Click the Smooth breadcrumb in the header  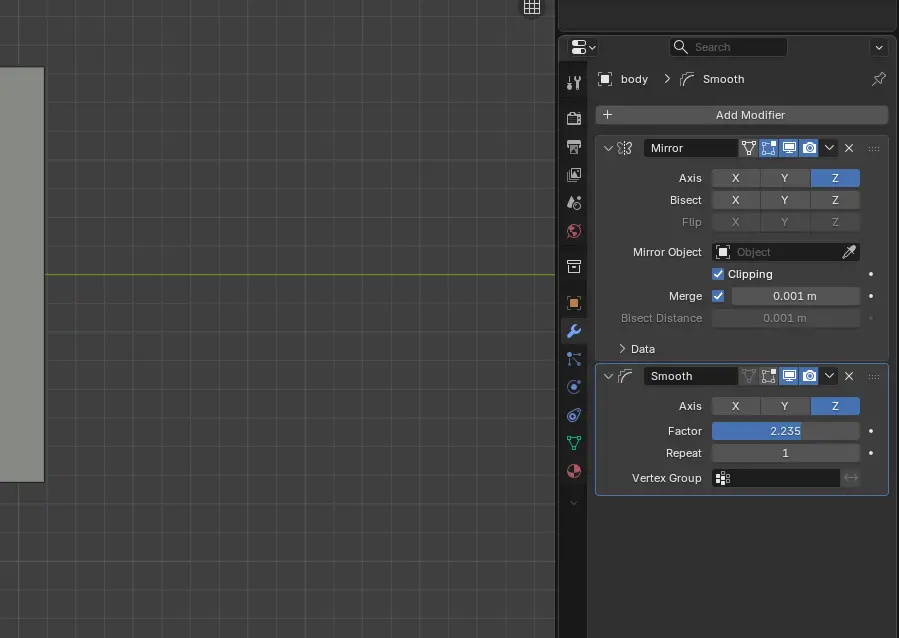[x=722, y=78]
